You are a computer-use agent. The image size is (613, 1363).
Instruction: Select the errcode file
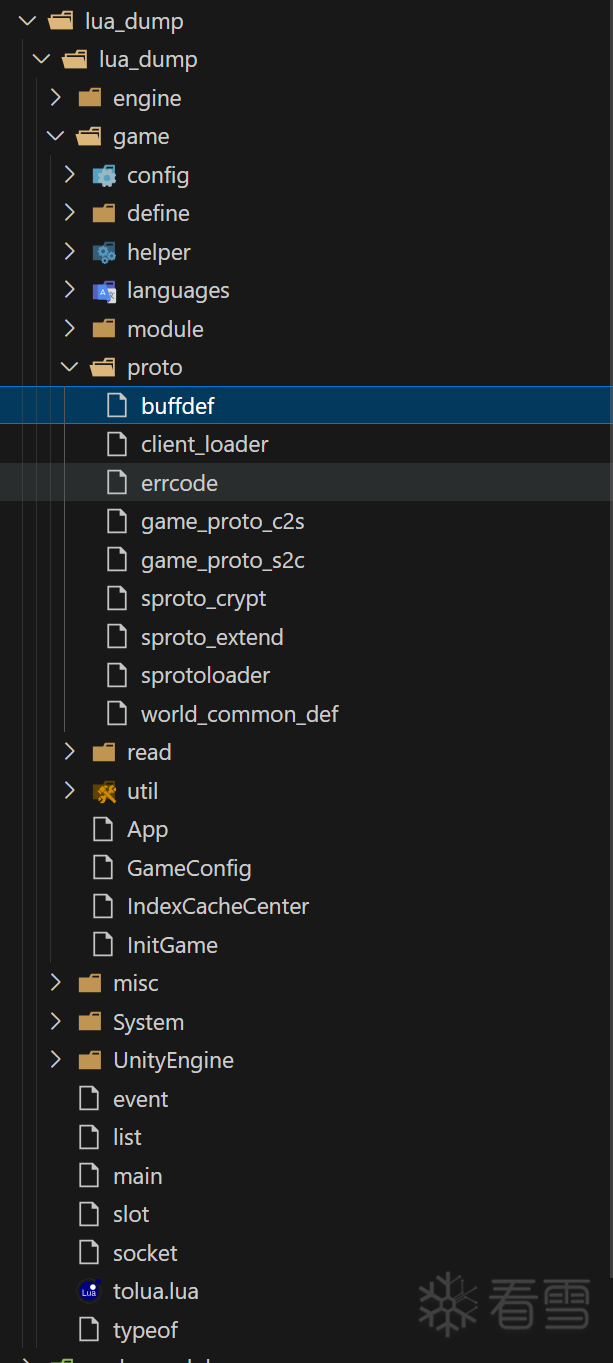click(x=179, y=484)
